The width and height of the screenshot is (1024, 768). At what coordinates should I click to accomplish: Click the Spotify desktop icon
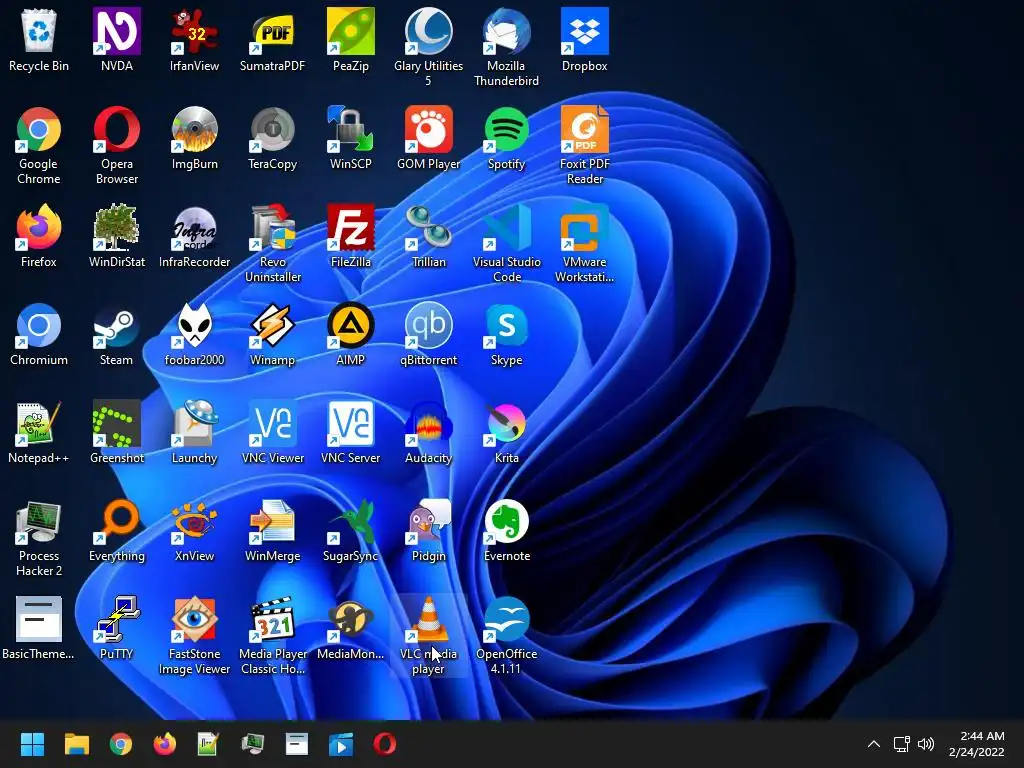[507, 129]
